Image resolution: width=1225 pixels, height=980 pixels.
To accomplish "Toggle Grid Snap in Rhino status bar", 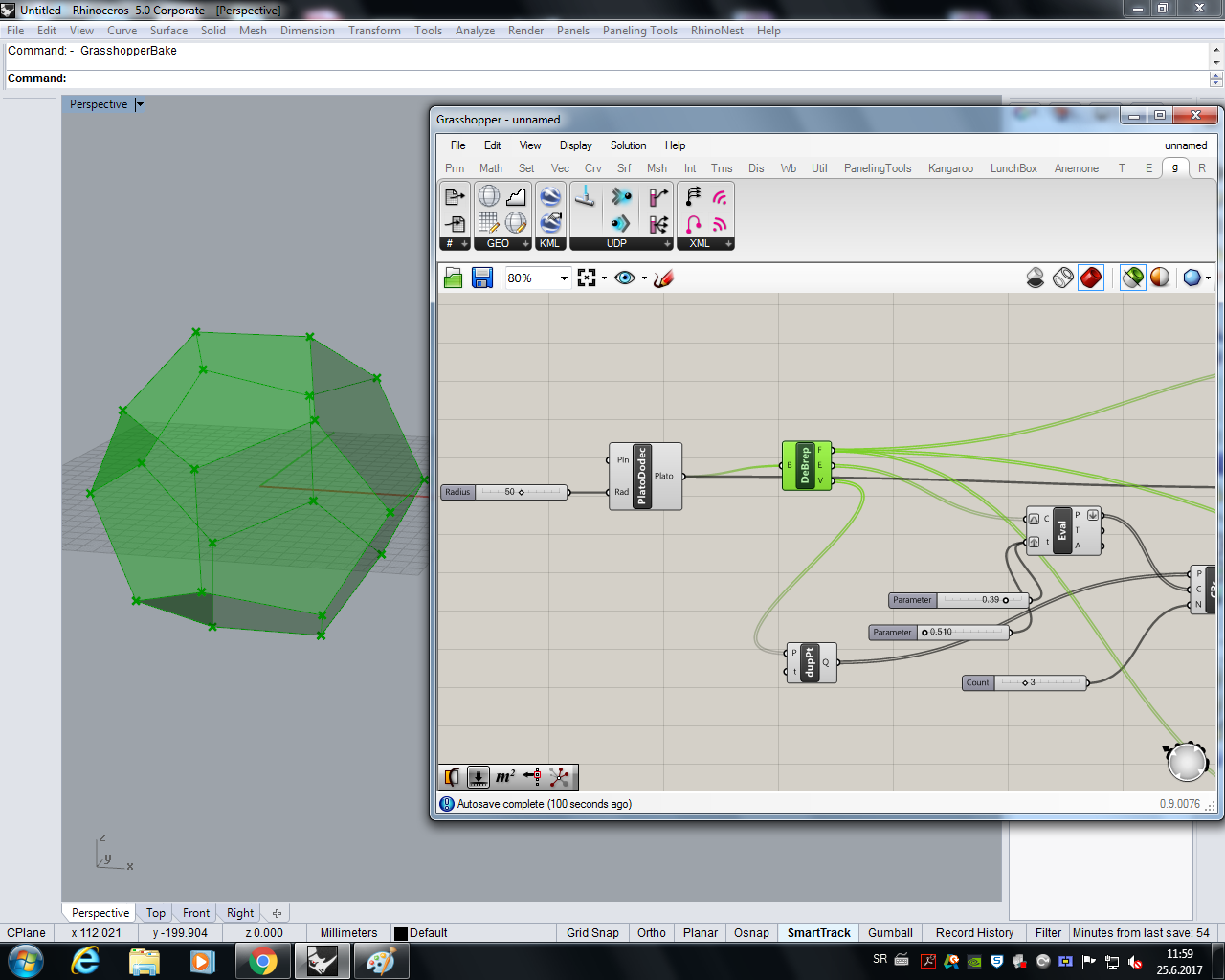I will (x=592, y=933).
